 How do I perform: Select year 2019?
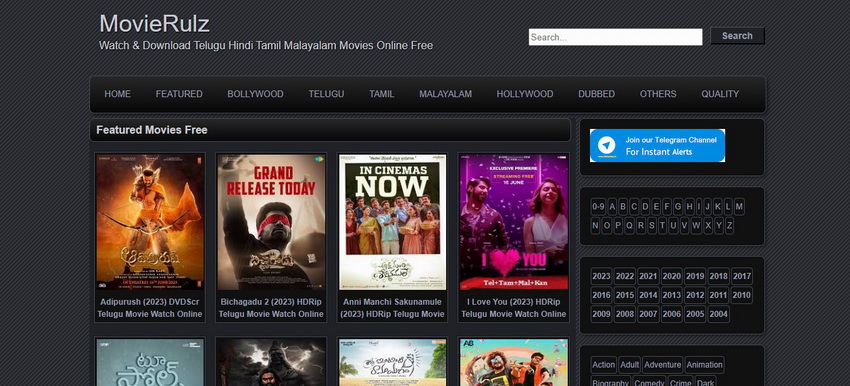pos(695,276)
